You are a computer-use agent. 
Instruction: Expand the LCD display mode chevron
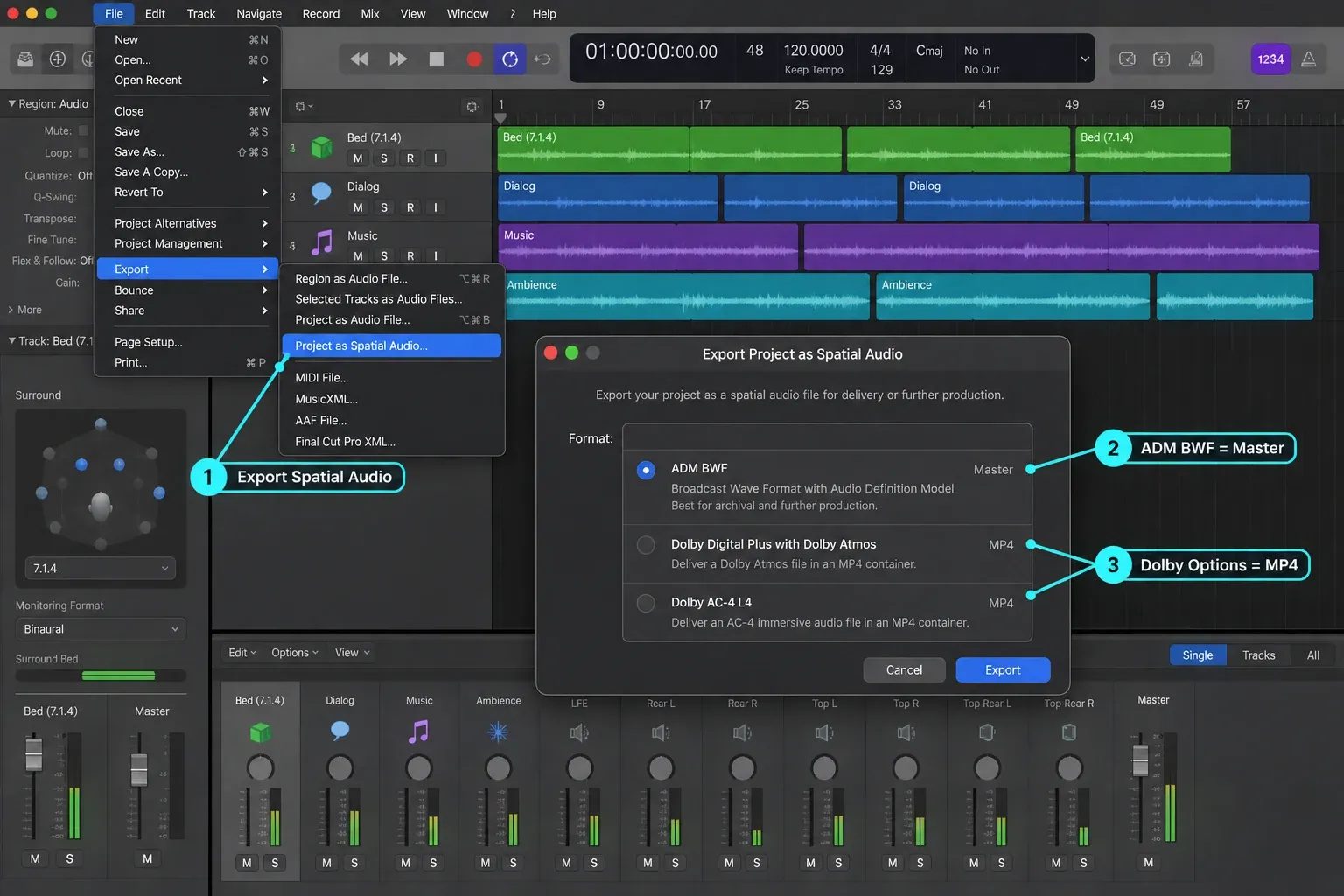pyautogui.click(x=1084, y=59)
